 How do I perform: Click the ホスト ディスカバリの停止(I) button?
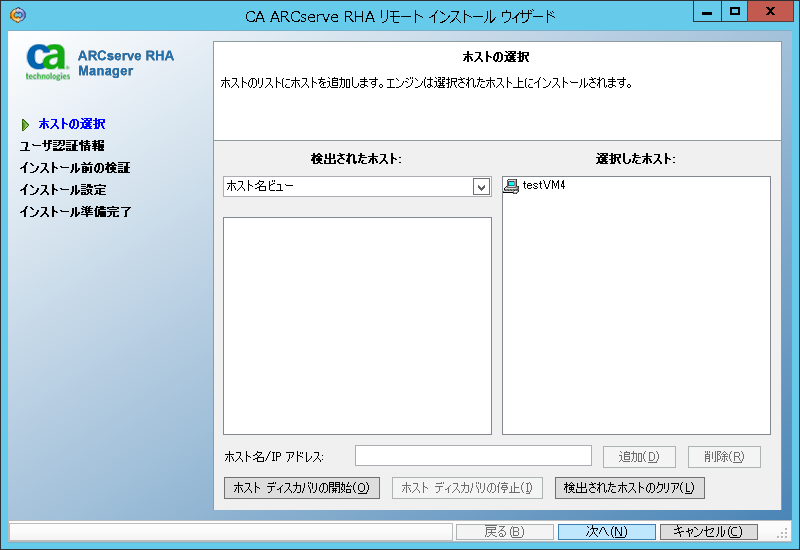coord(467,488)
